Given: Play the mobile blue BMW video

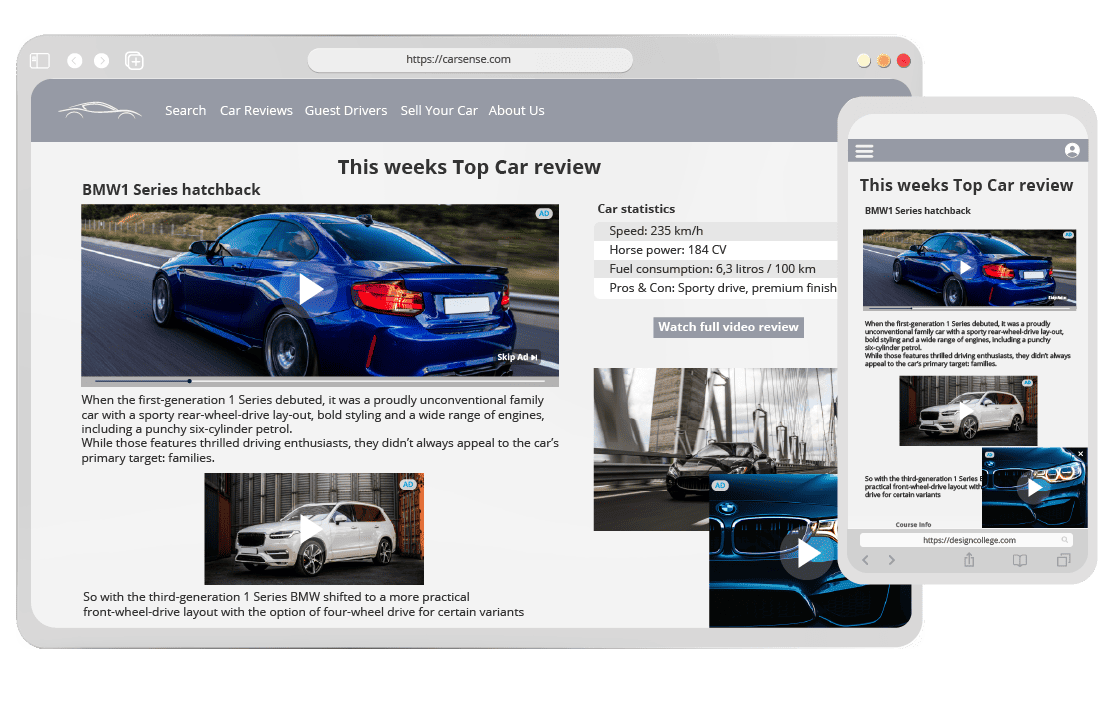Looking at the screenshot, I should click(966, 268).
